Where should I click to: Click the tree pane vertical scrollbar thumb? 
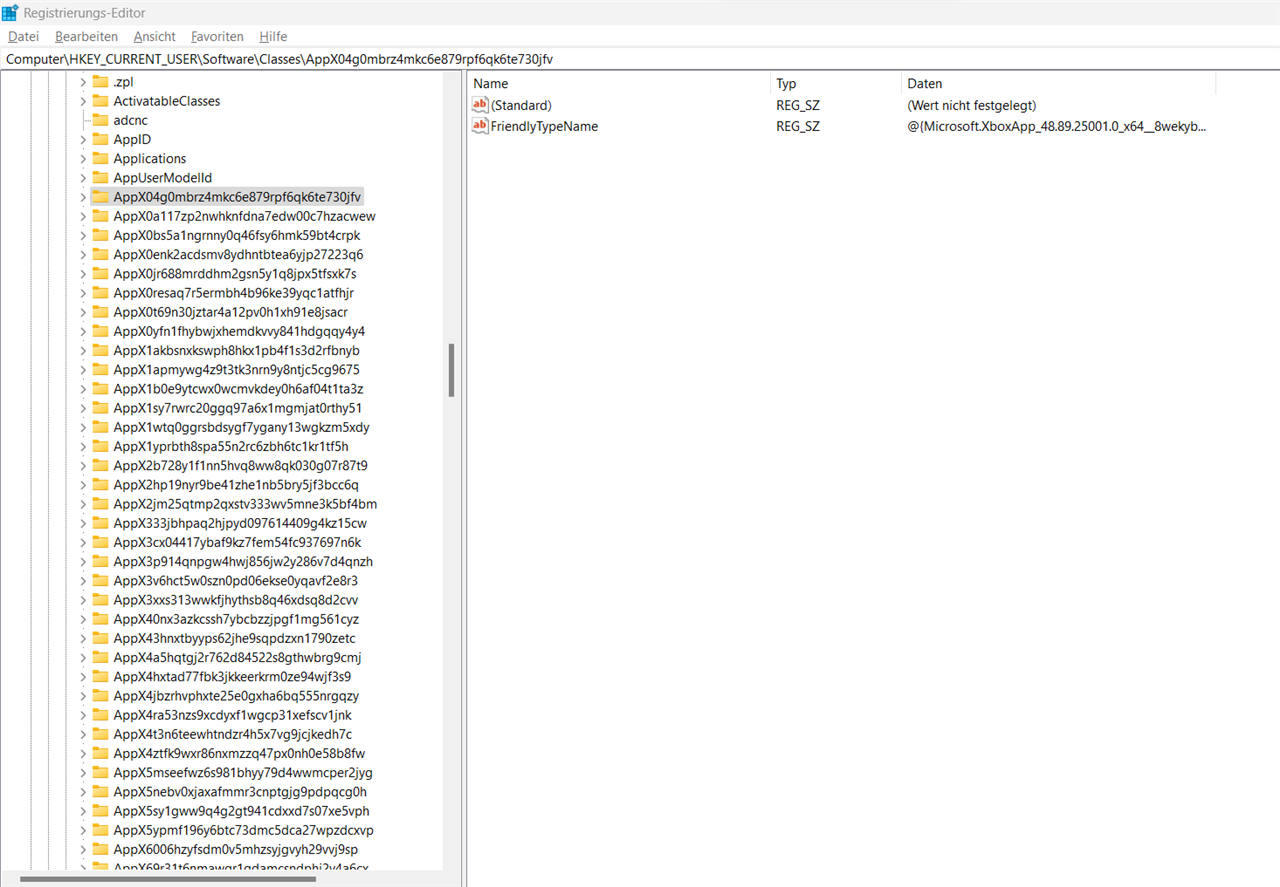(x=452, y=370)
